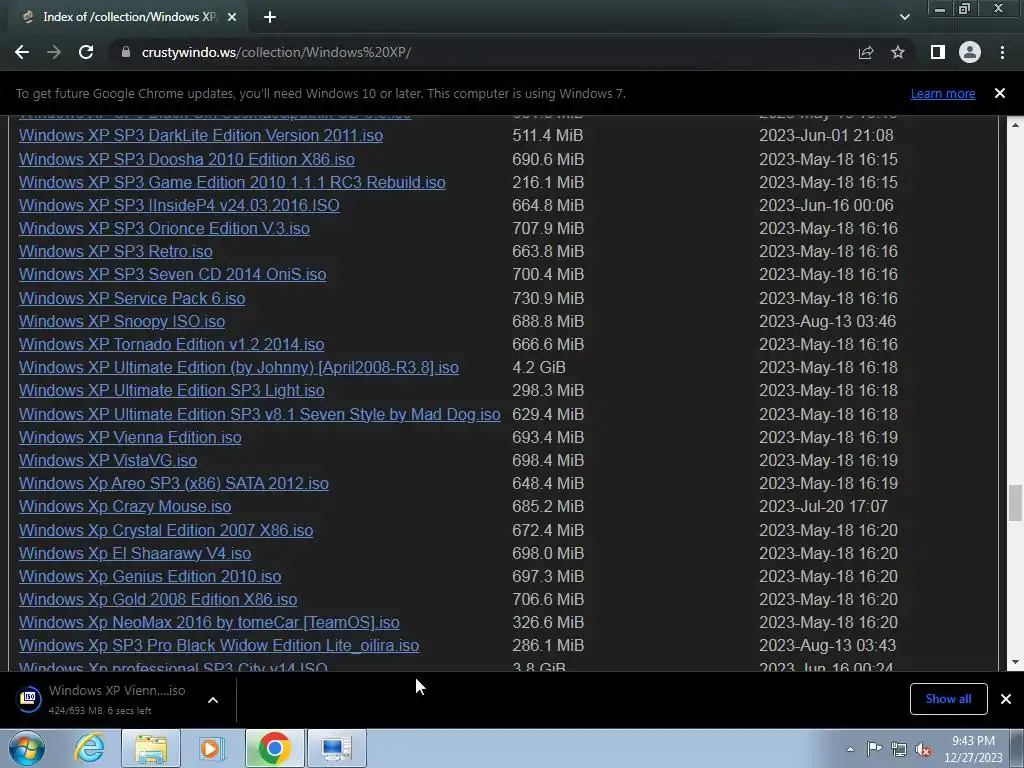
Task: Go back to the previous page
Action: click(x=22, y=52)
